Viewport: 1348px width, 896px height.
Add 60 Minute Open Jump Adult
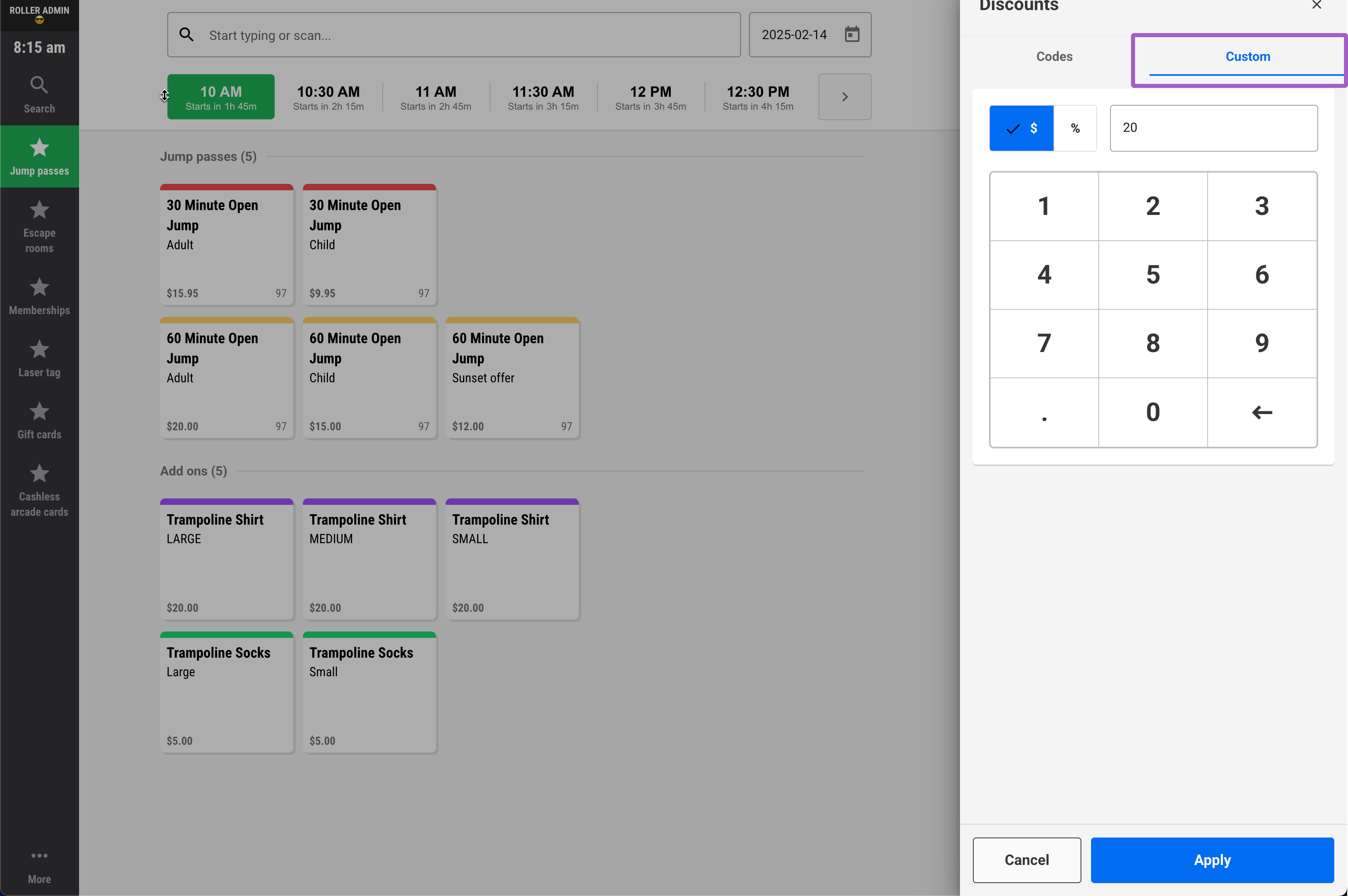226,378
